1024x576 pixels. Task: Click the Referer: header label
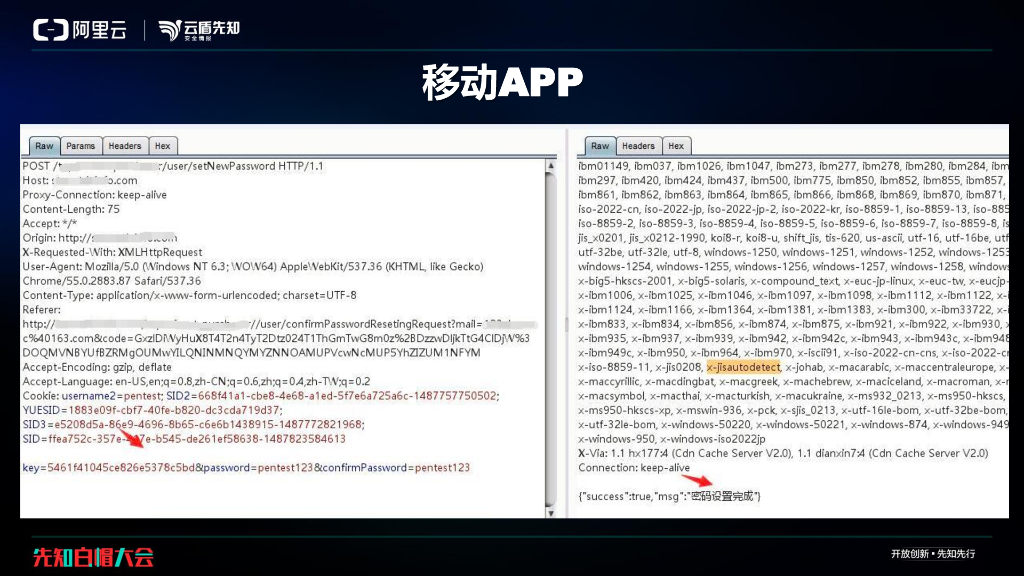point(41,310)
